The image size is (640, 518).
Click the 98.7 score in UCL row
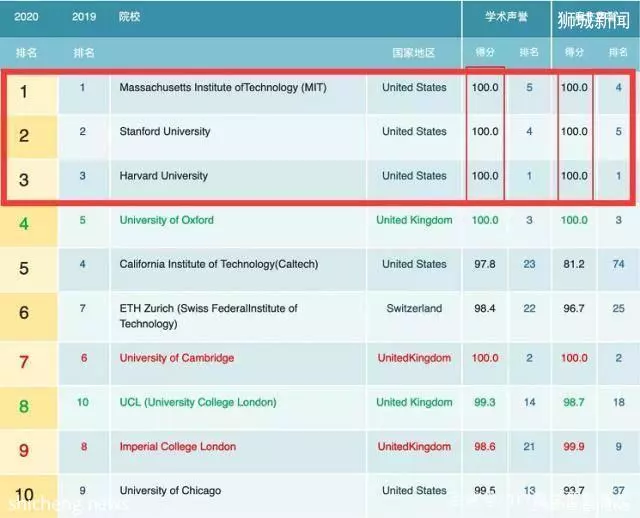pos(574,402)
